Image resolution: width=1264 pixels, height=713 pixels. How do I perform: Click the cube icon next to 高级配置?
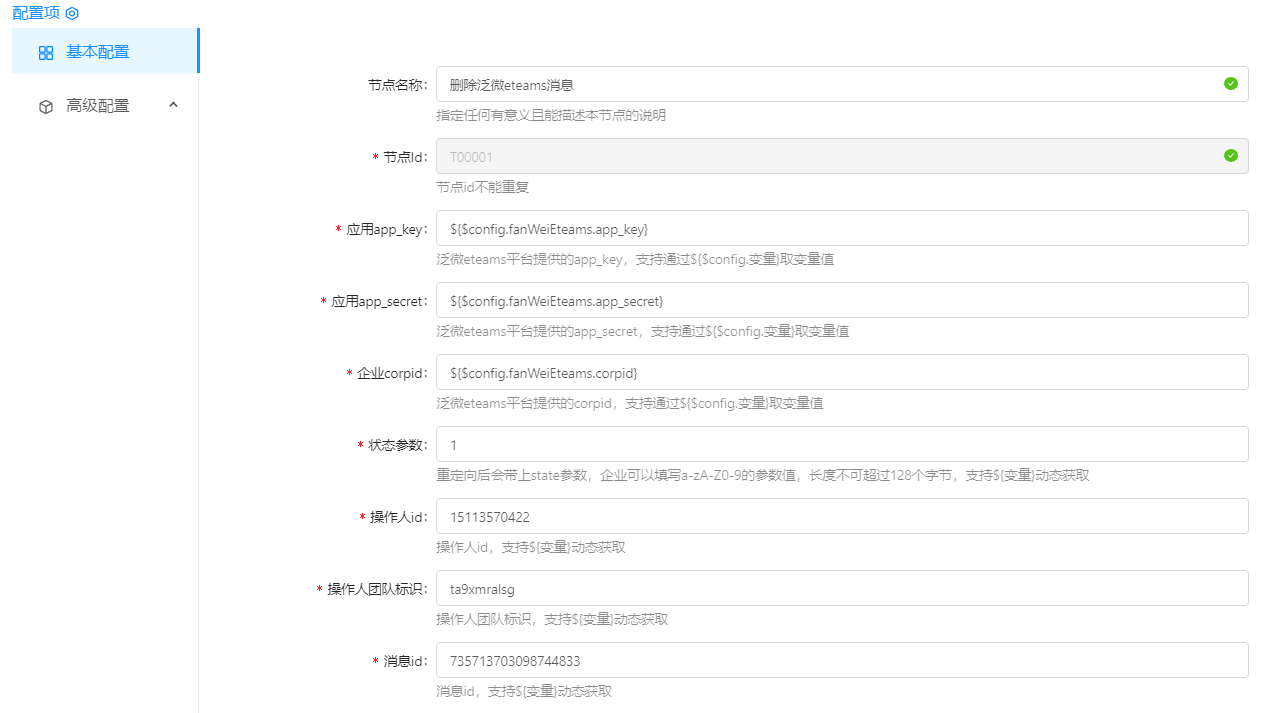coord(46,106)
